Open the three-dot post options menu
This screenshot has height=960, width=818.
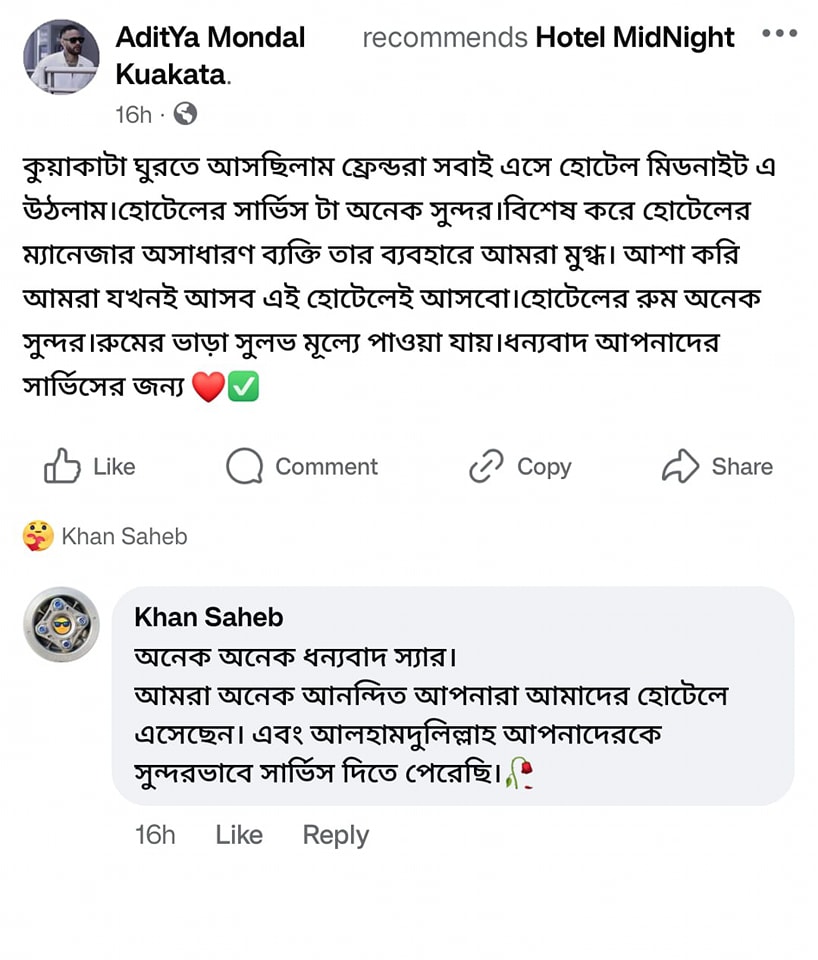[x=779, y=34]
